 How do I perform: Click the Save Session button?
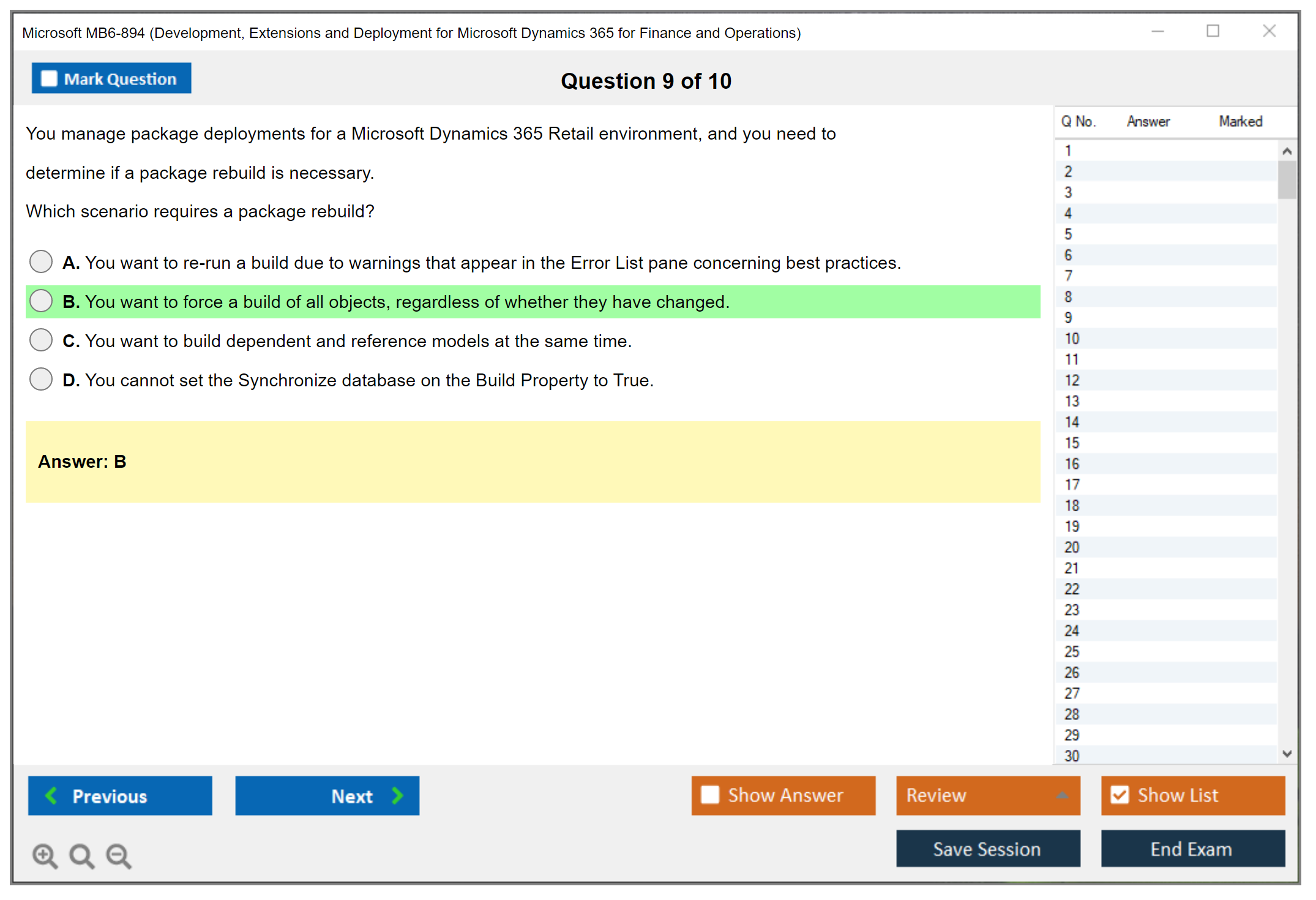pyautogui.click(x=987, y=849)
